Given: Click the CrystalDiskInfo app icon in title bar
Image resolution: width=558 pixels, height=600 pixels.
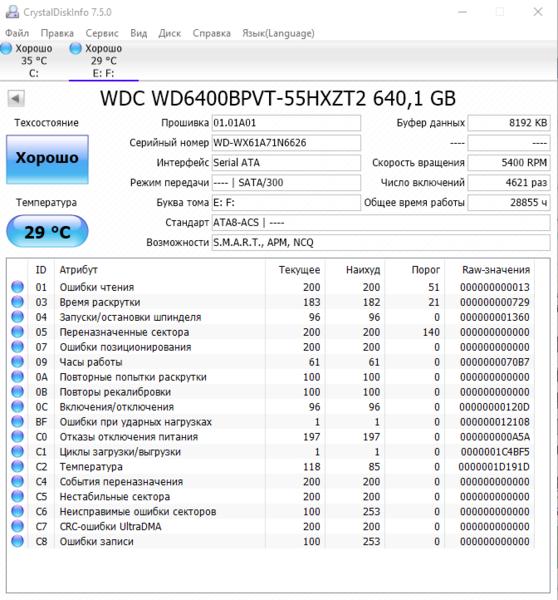Looking at the screenshot, I should click(12, 12).
